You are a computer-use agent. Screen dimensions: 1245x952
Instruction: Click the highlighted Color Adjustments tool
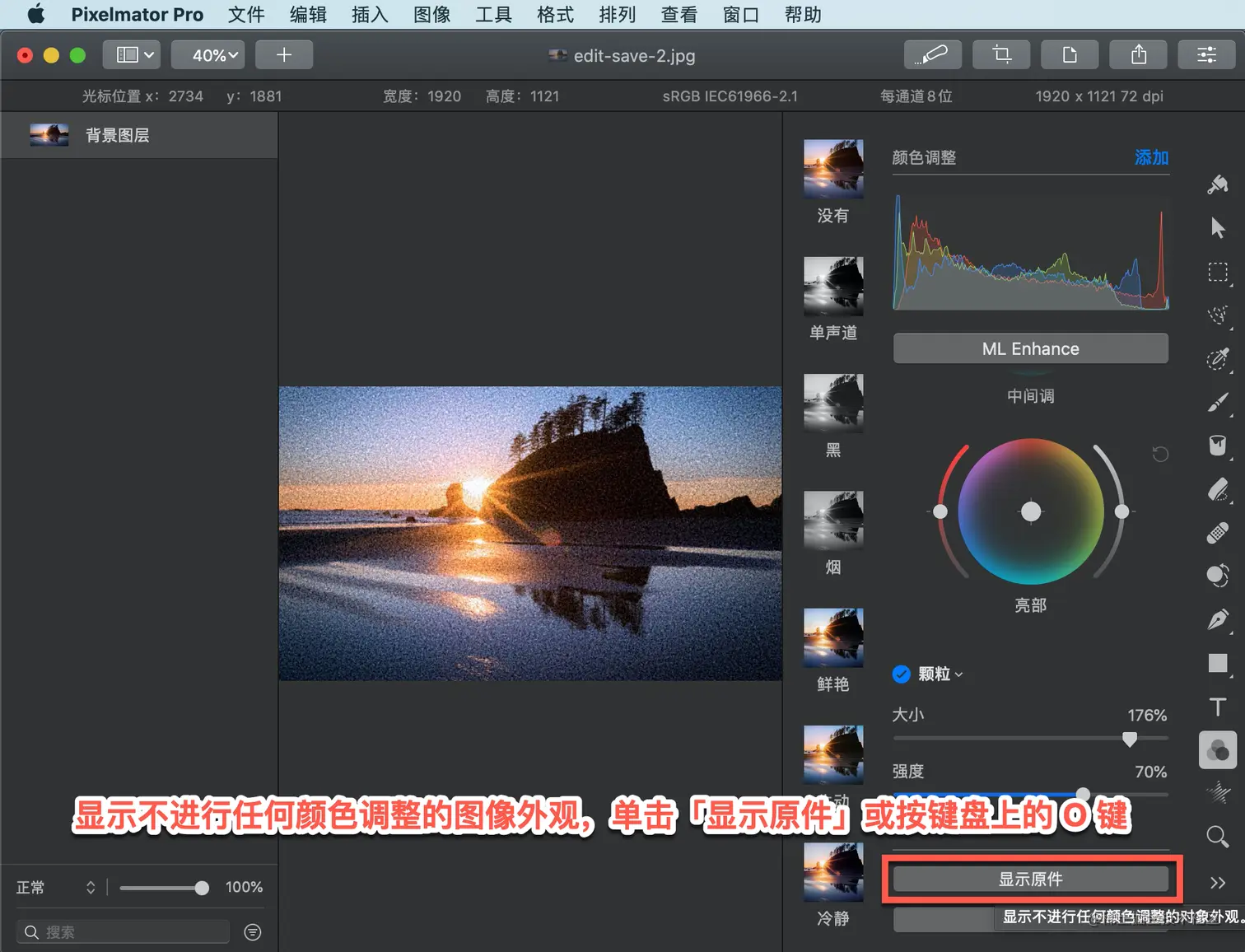tap(1218, 750)
